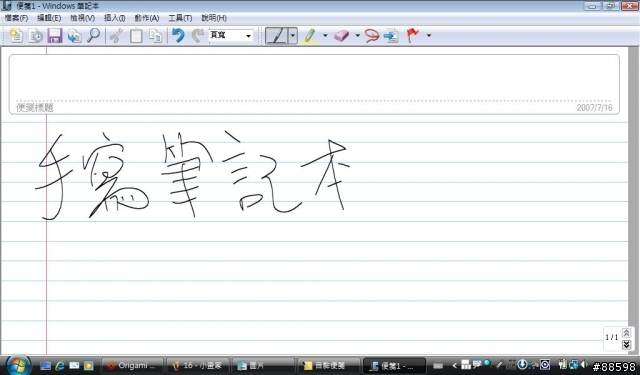Viewport: 640px width, 375px height.
Task: Click the Find magnifier icon
Action: 94,36
